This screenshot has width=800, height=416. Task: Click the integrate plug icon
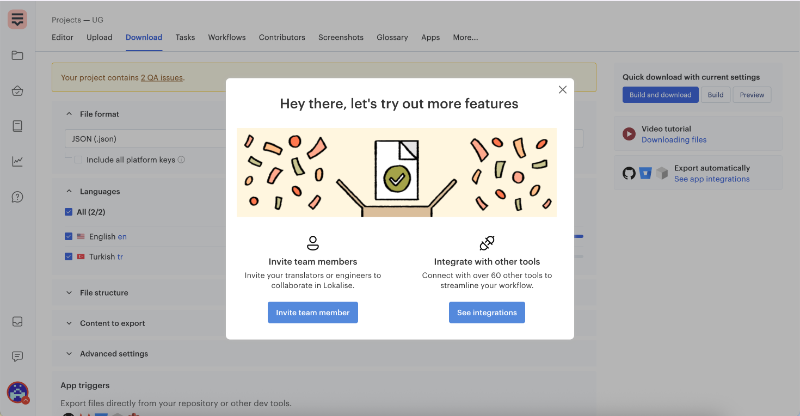487,243
